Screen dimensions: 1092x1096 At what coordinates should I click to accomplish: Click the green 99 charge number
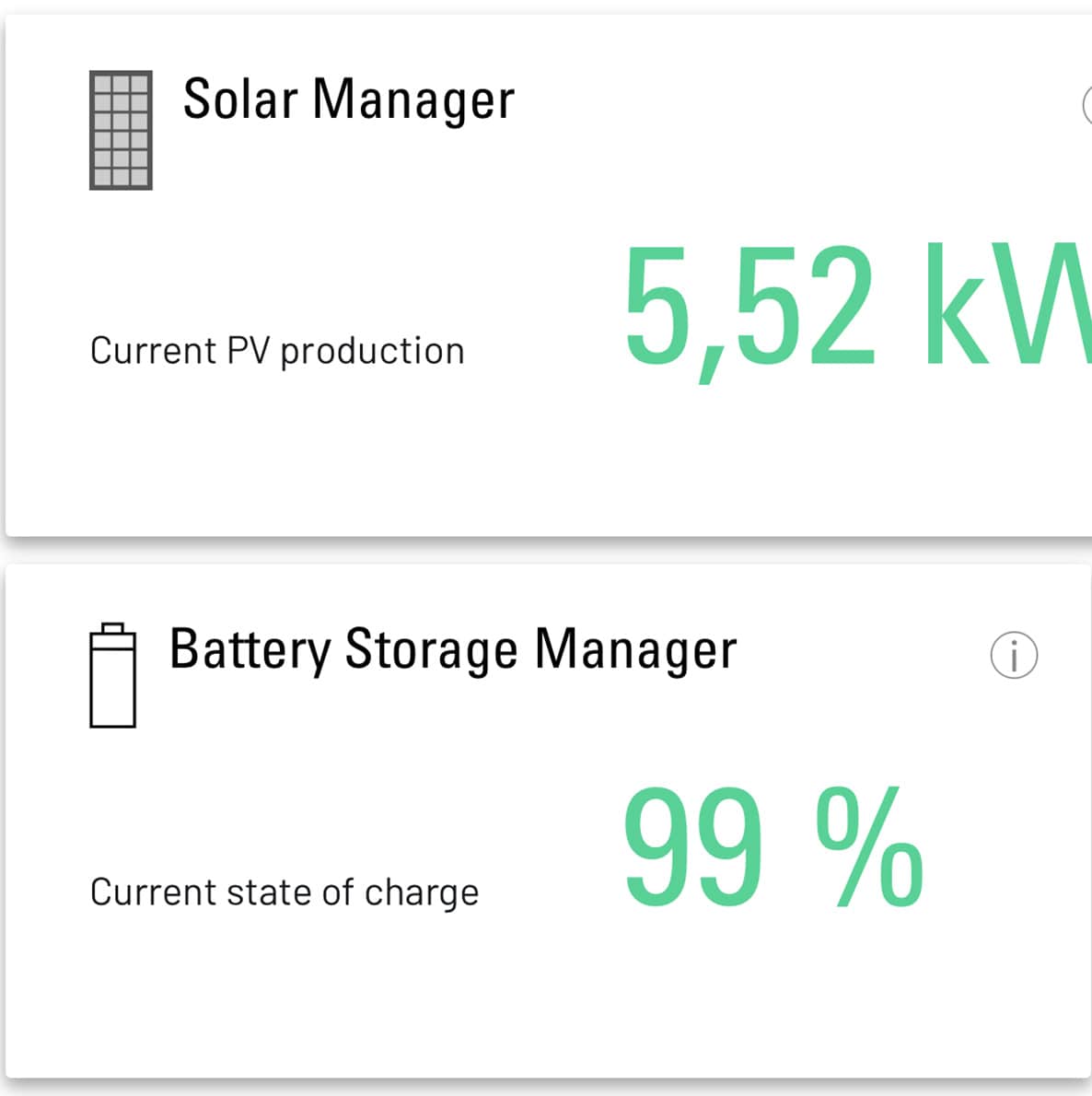(693, 847)
